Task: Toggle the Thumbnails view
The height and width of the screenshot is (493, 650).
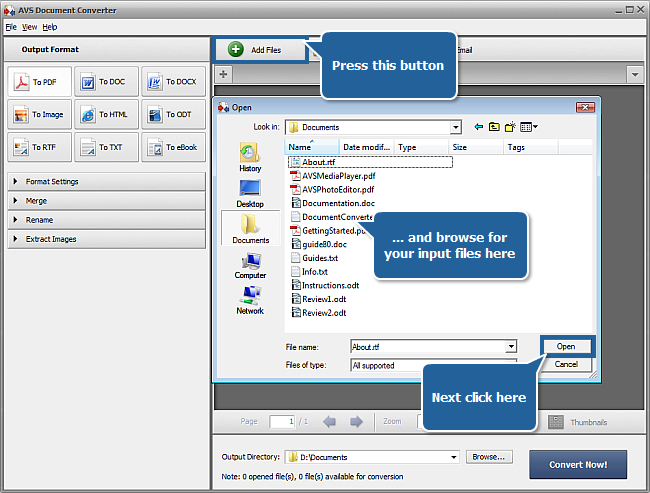Action: pyautogui.click(x=578, y=422)
